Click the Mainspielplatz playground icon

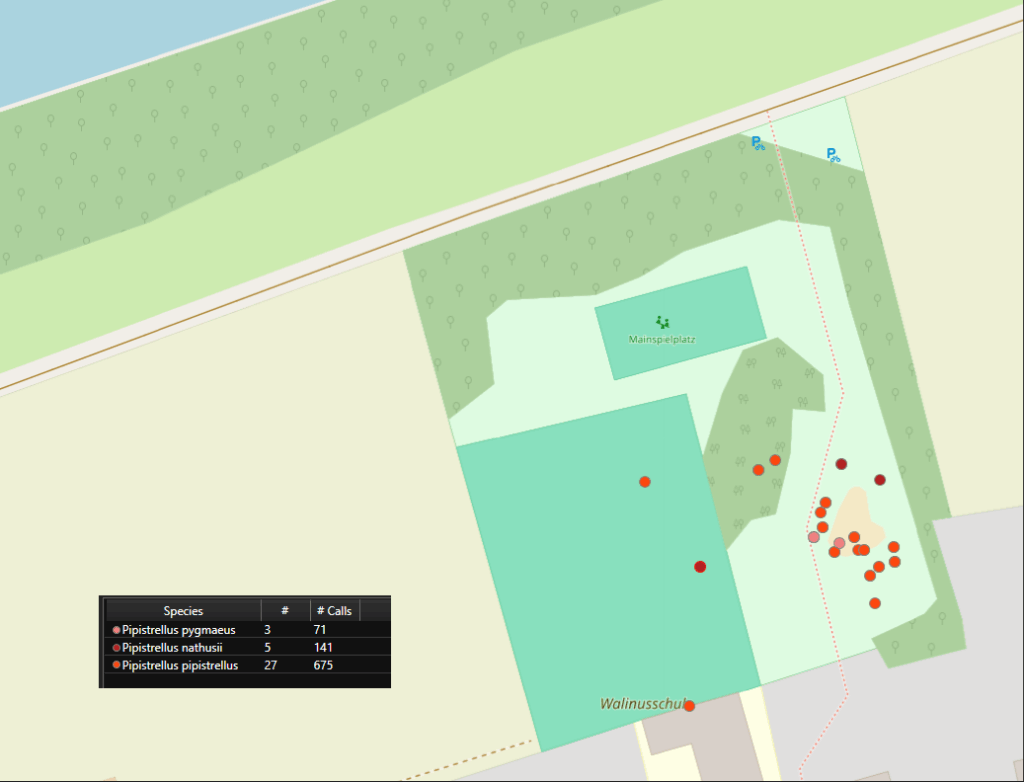pyautogui.click(x=662, y=322)
